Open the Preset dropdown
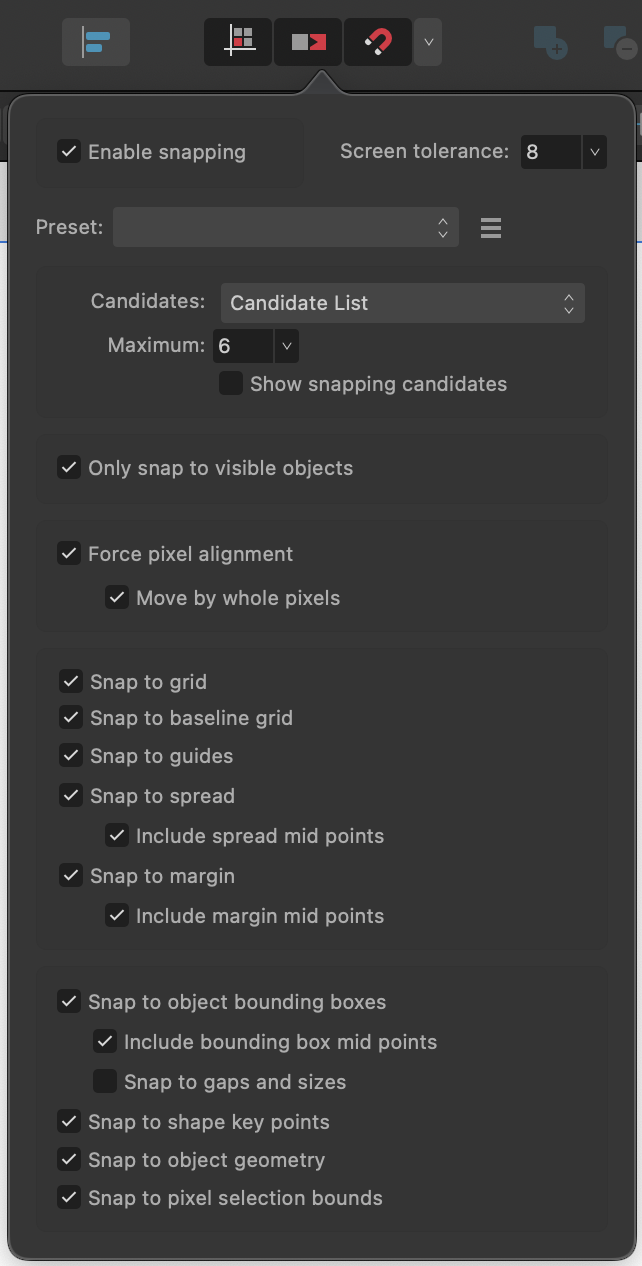Image resolution: width=642 pixels, height=1266 pixels. (285, 227)
